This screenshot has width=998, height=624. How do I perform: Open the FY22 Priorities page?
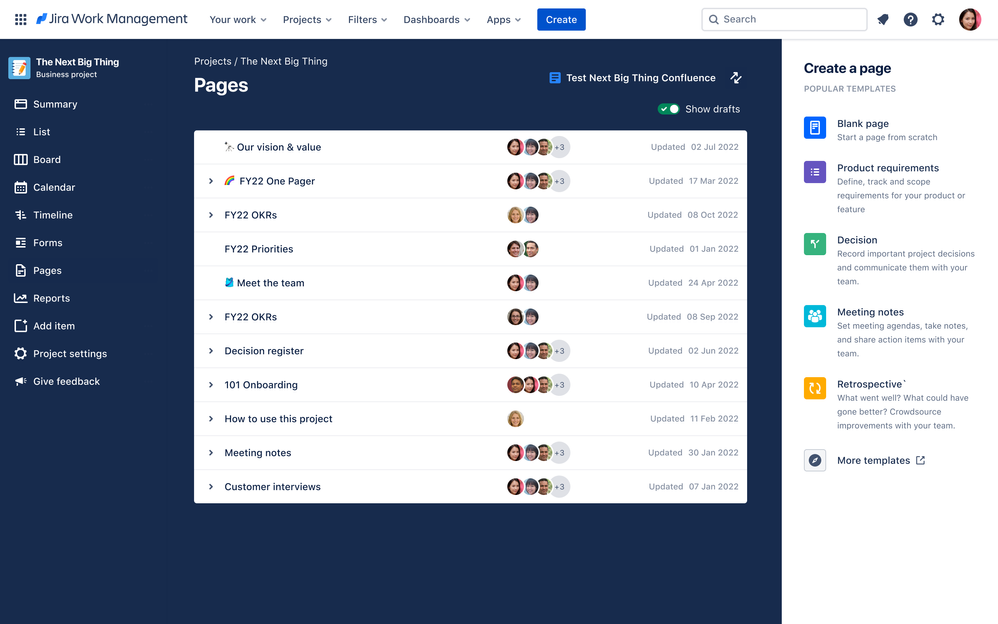click(258, 249)
